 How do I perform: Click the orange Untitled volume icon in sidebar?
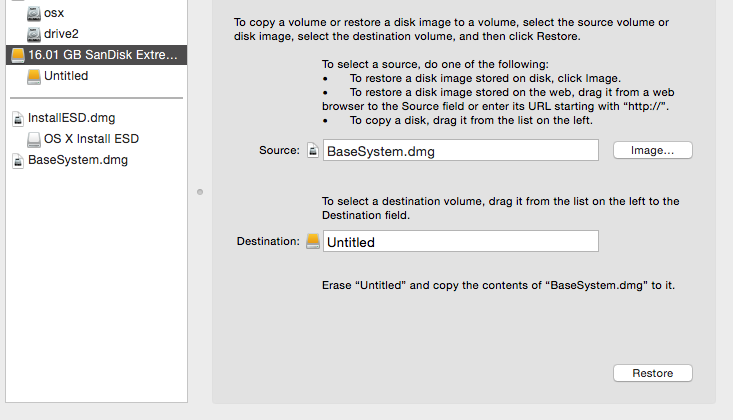(x=34, y=76)
